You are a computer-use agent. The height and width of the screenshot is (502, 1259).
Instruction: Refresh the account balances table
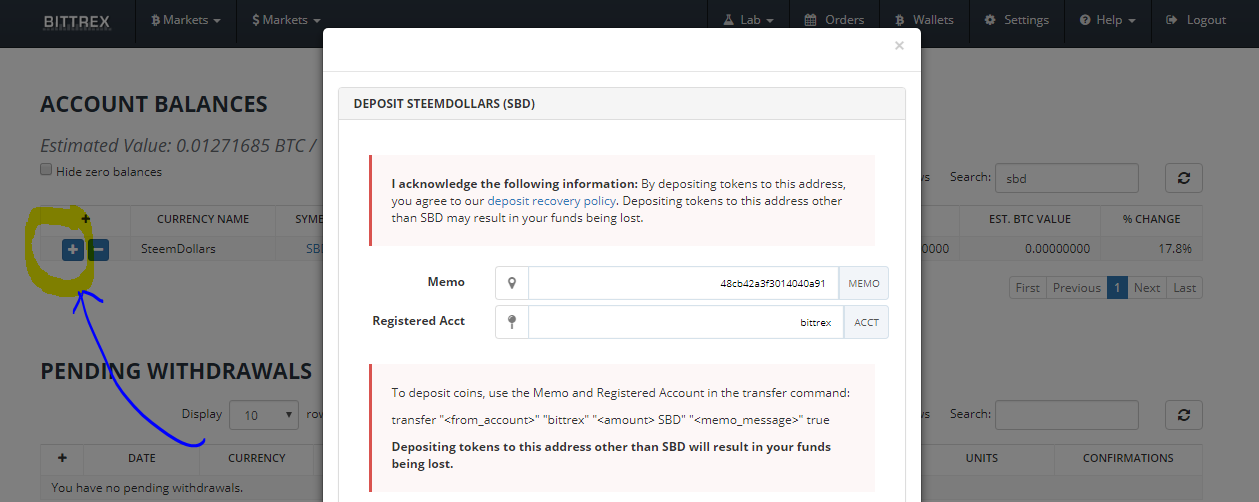tap(1184, 178)
